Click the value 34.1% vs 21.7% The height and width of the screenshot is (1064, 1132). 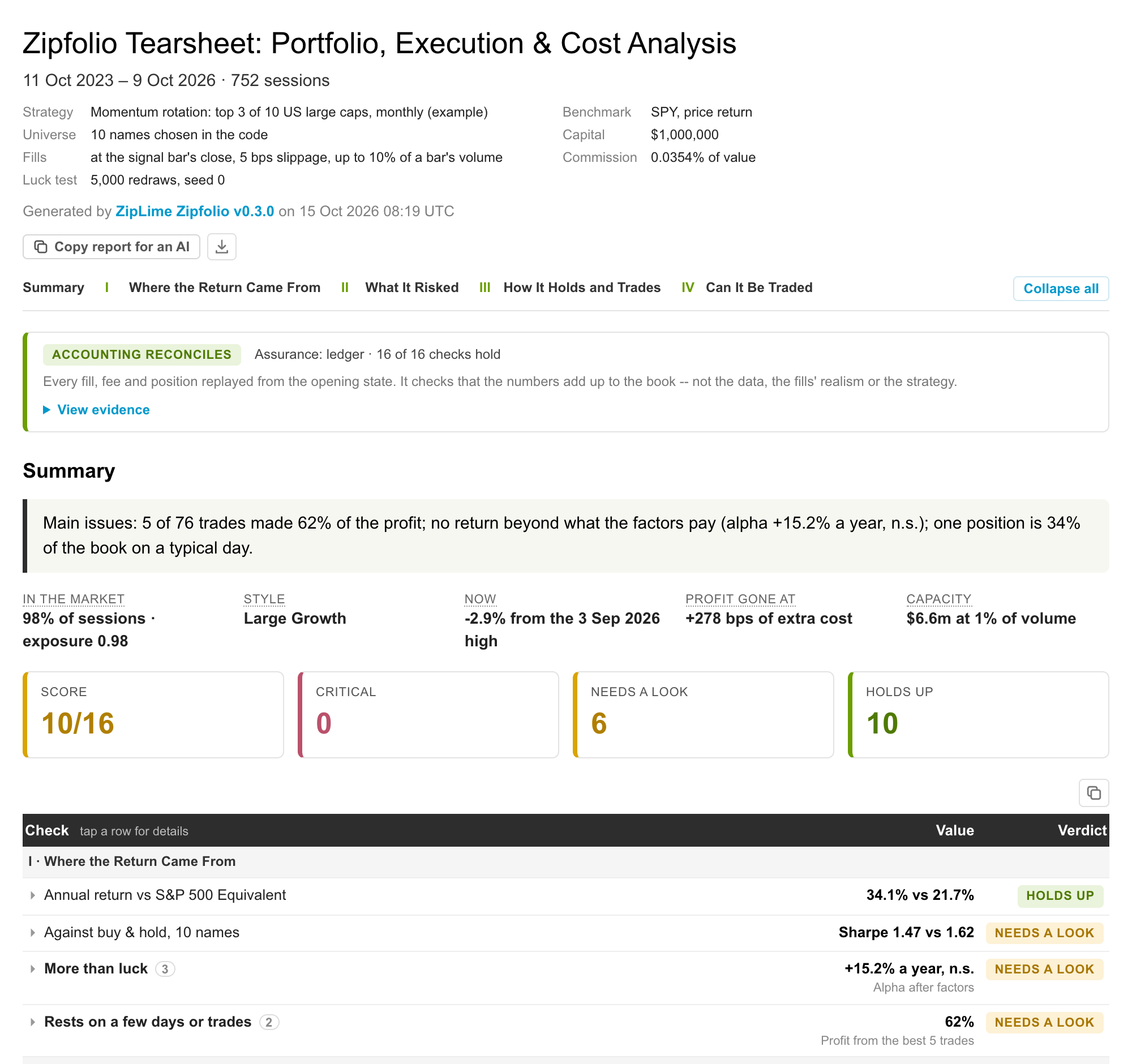tap(920, 895)
